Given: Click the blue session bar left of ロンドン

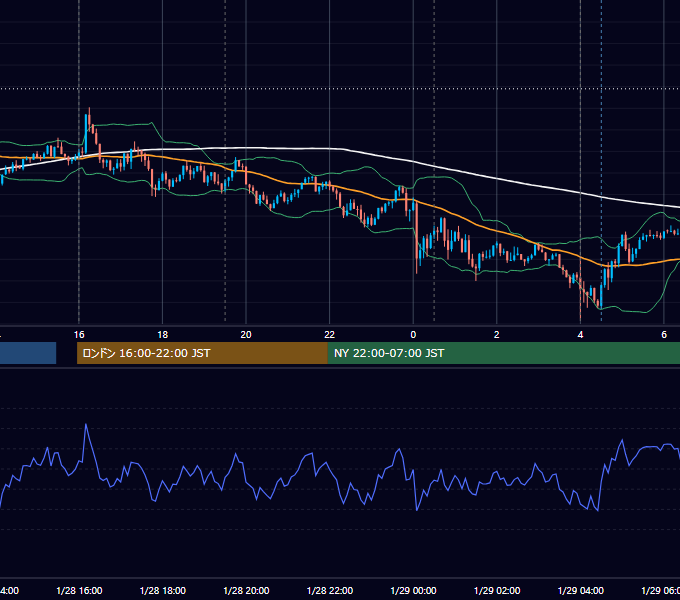Looking at the screenshot, I should point(28,353).
